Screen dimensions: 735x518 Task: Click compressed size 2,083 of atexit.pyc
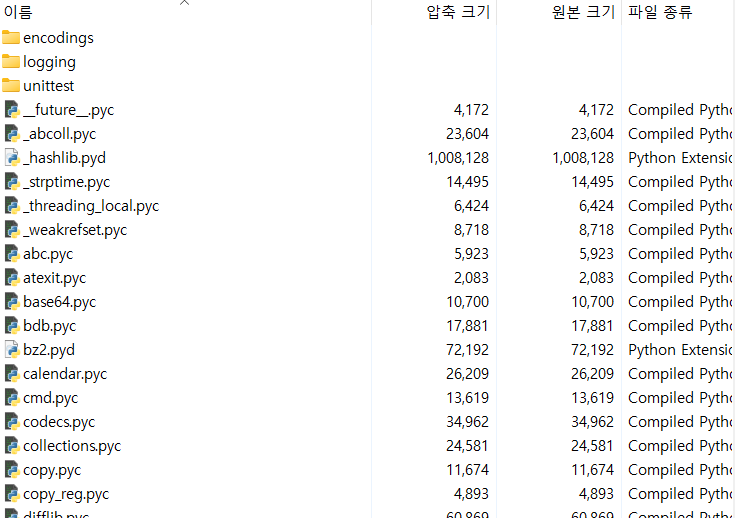(471, 278)
